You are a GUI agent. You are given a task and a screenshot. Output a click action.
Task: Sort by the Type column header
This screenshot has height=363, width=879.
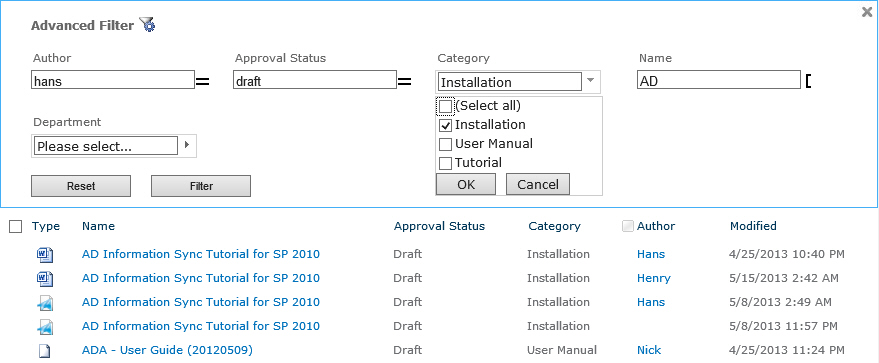coord(46,226)
